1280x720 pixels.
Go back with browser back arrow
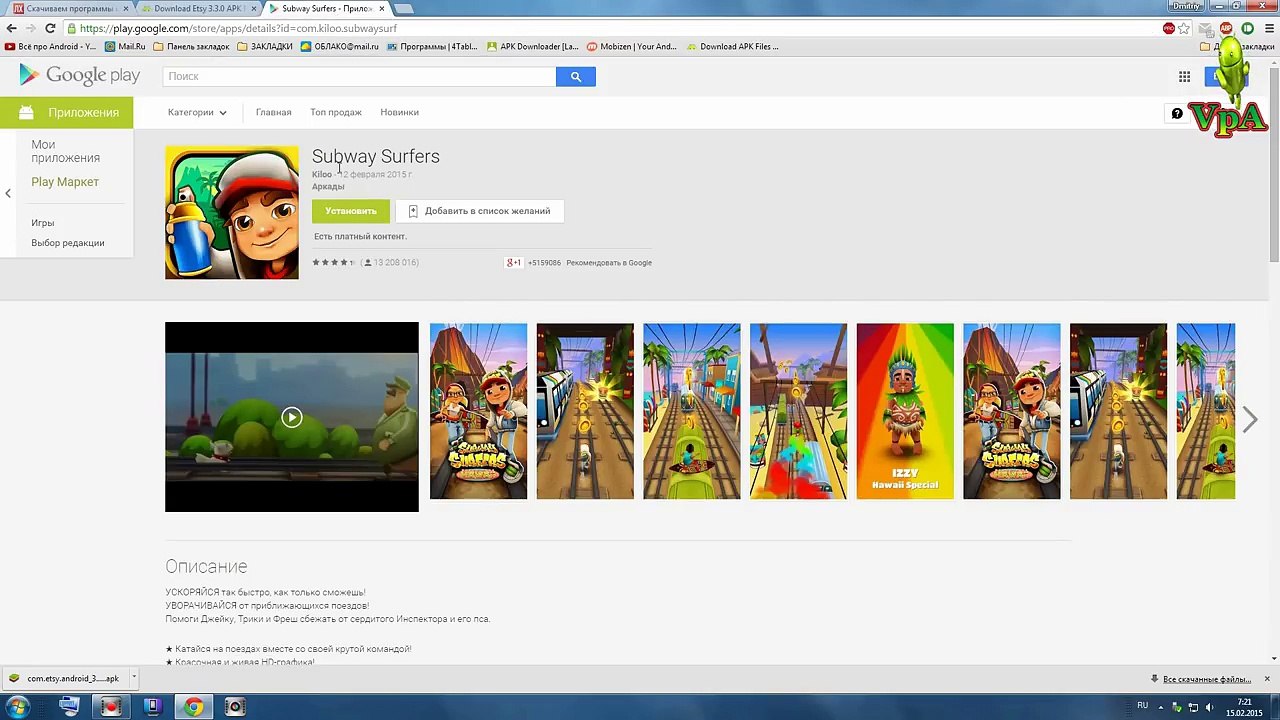[x=11, y=28]
